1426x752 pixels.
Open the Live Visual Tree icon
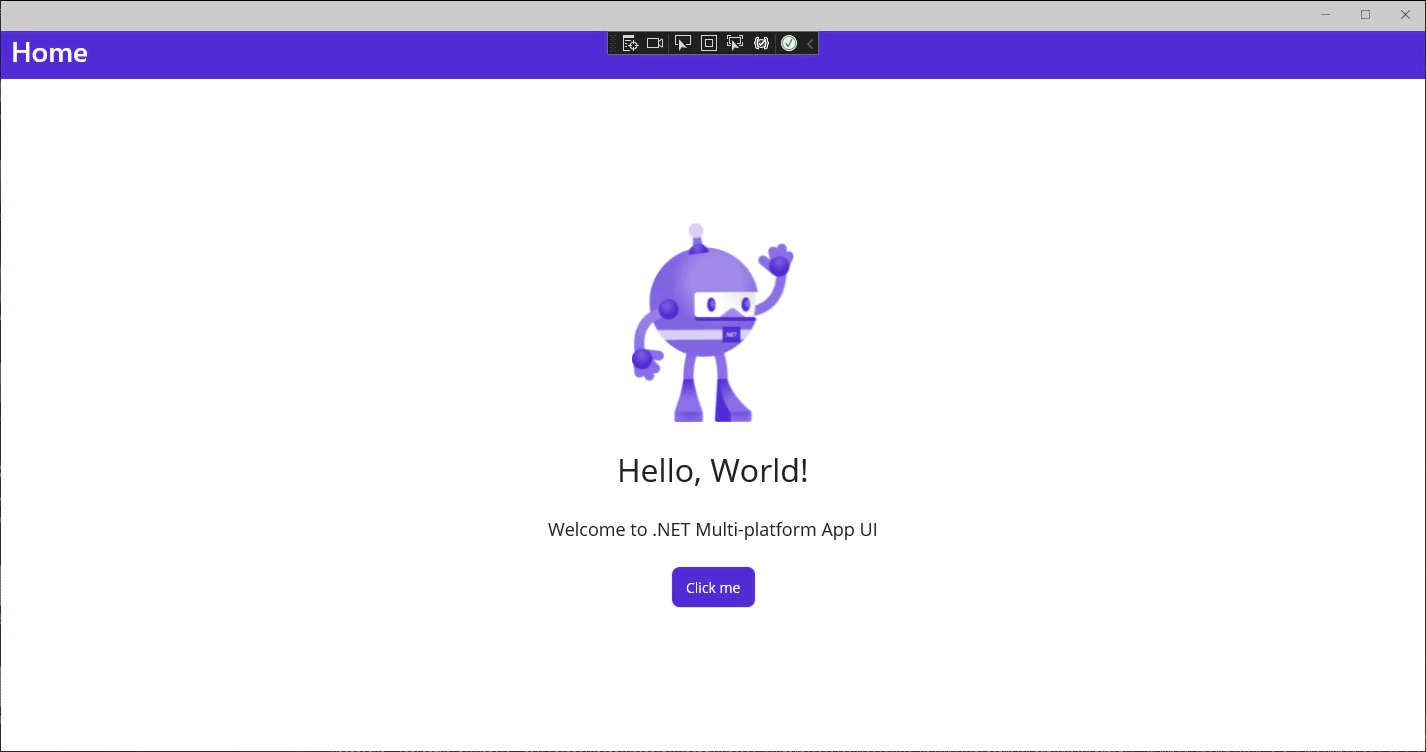[x=630, y=43]
